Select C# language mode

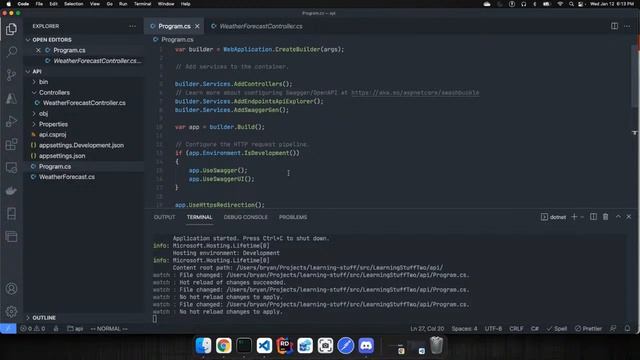point(535,329)
